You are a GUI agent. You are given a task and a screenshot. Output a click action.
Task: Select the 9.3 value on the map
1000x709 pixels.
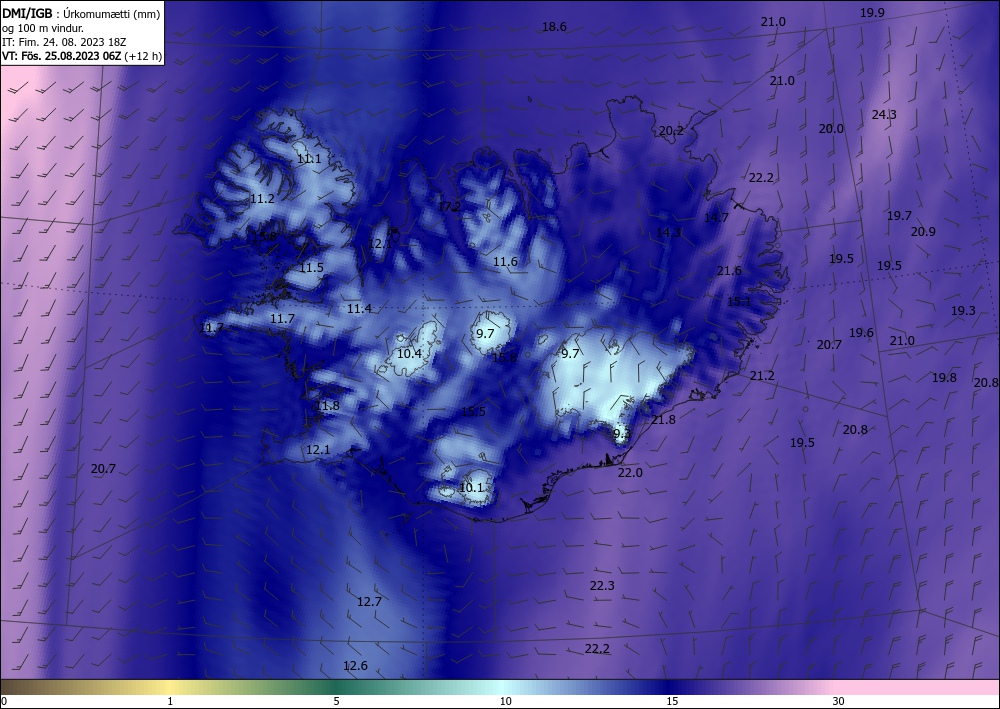(622, 434)
